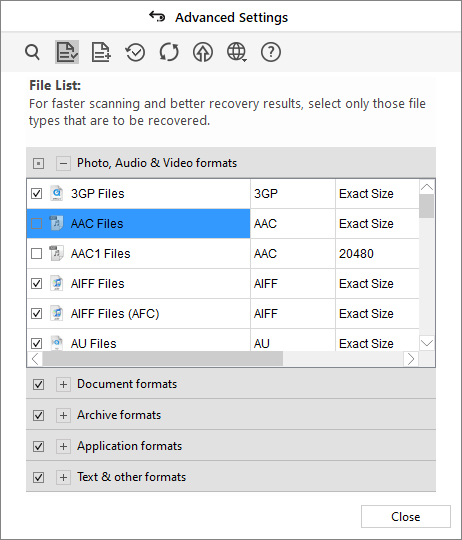462x540 pixels.
Task: Collapse Photo, Audio & Video formats section
Action: tap(63, 163)
